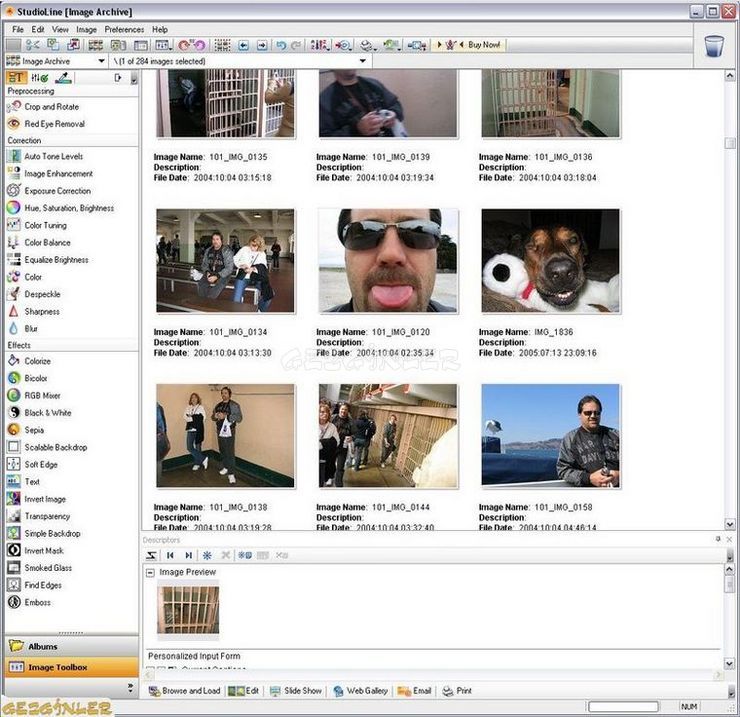
Task: Apply the Find Edges effect
Action: [x=34, y=585]
